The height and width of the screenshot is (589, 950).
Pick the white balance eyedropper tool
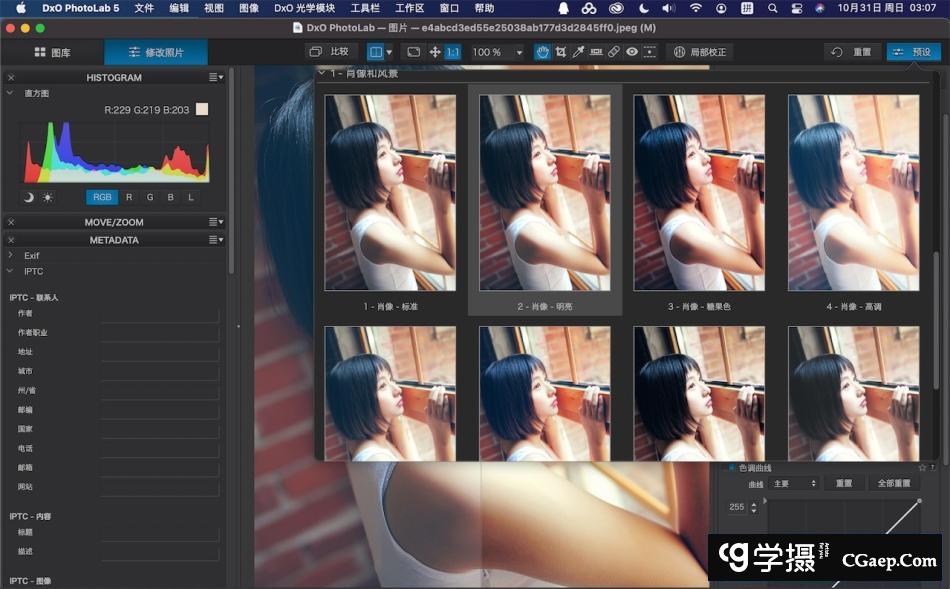click(x=578, y=52)
